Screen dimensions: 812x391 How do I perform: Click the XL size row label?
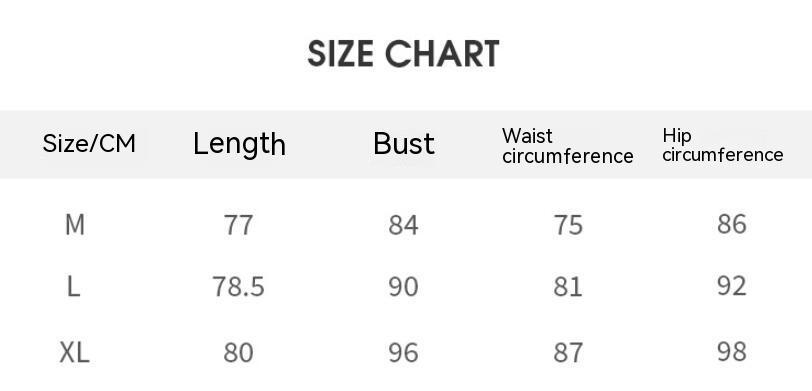pos(75,353)
